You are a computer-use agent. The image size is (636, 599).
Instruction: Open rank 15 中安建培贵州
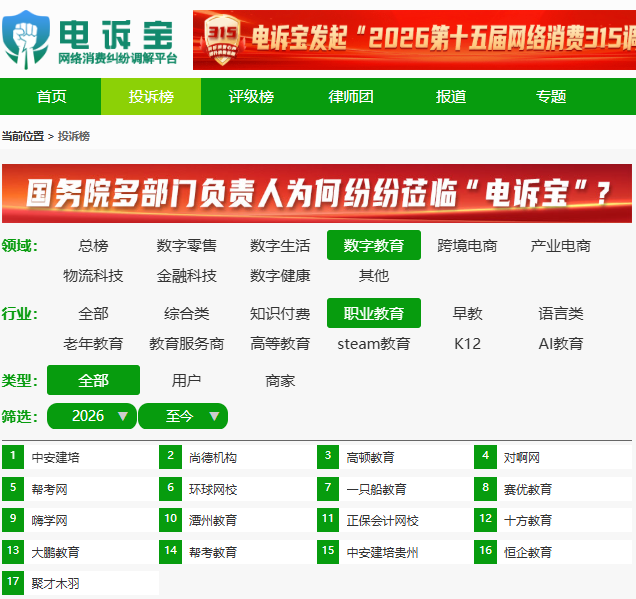coord(382,552)
